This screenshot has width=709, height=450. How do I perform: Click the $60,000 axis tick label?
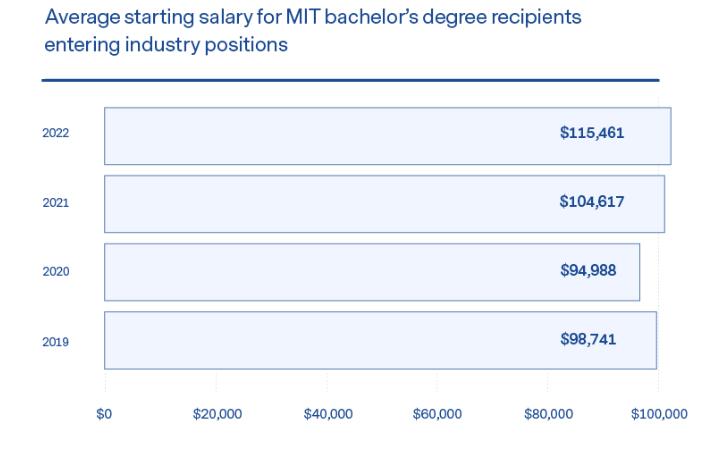437,414
